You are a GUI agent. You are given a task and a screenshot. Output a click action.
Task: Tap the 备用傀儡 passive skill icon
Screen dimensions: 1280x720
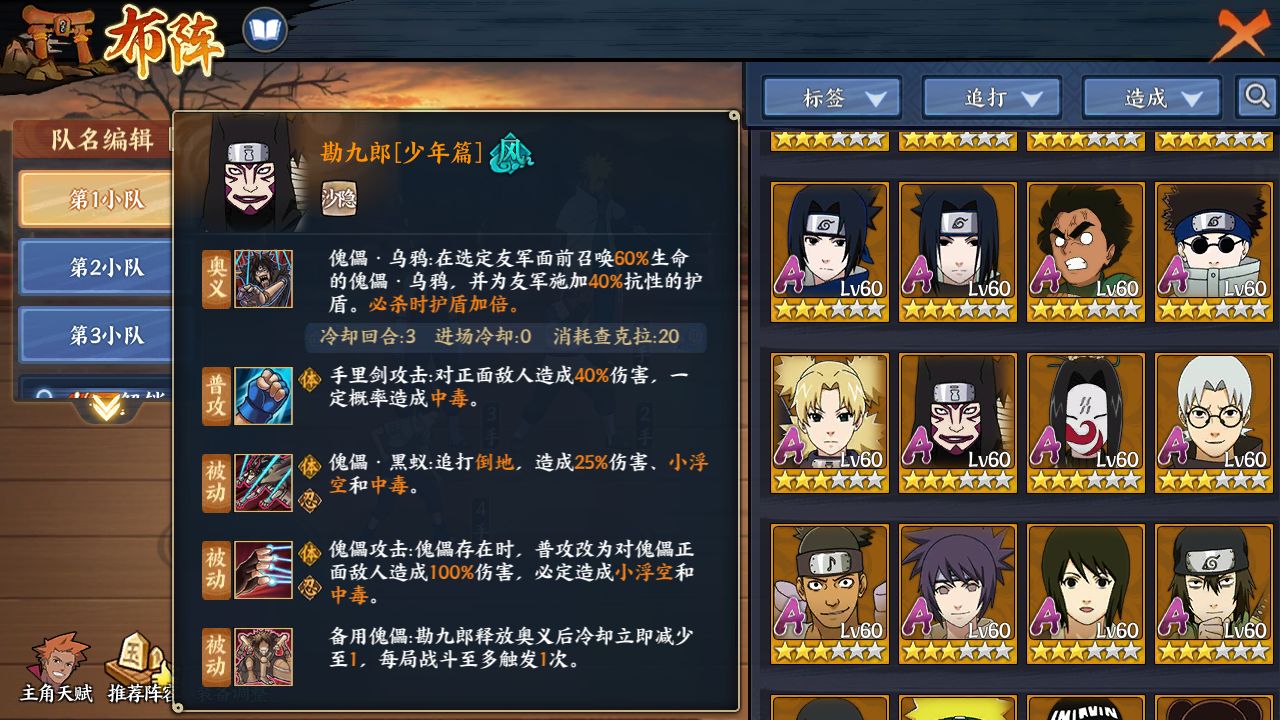(263, 657)
